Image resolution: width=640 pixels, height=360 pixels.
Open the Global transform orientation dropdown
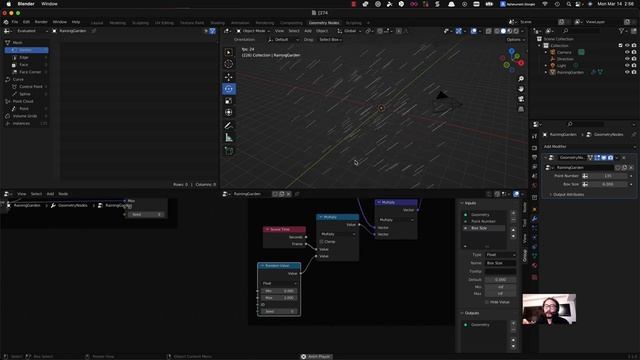pyautogui.click(x=350, y=31)
